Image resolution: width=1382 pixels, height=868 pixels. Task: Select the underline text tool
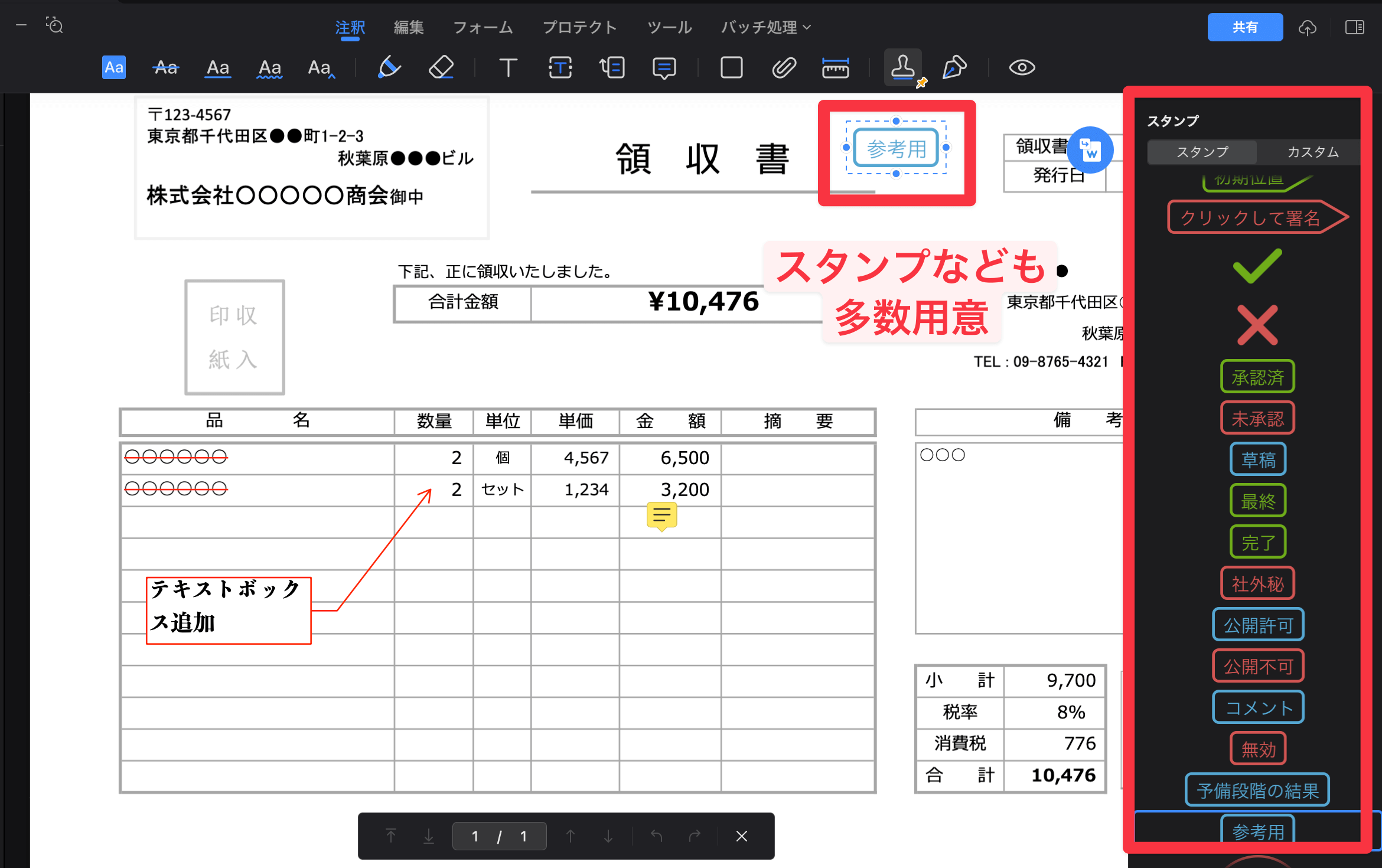pyautogui.click(x=218, y=68)
